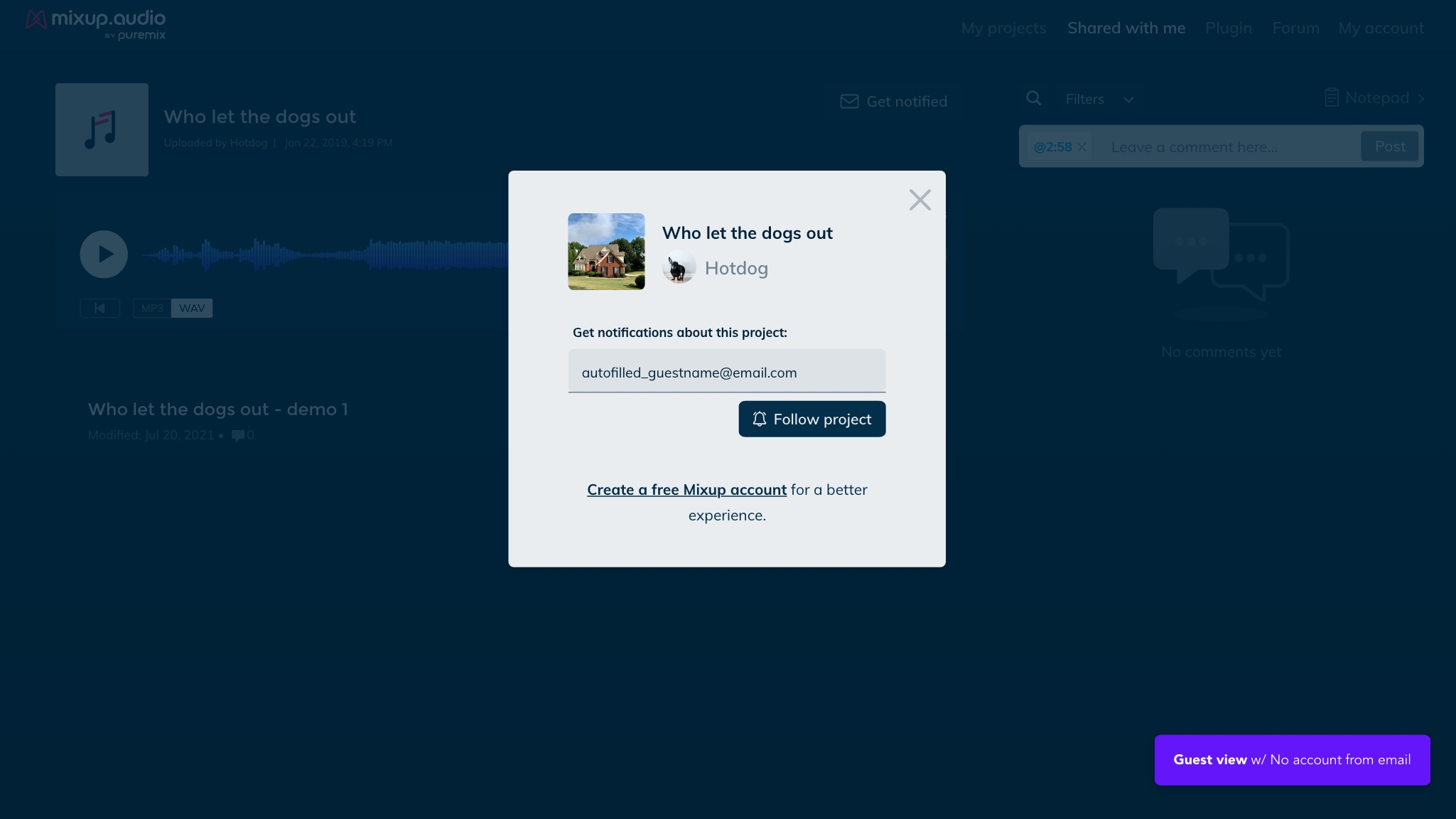Click the Who let the dogs out page title
The width and height of the screenshot is (1456, 819).
260,117
